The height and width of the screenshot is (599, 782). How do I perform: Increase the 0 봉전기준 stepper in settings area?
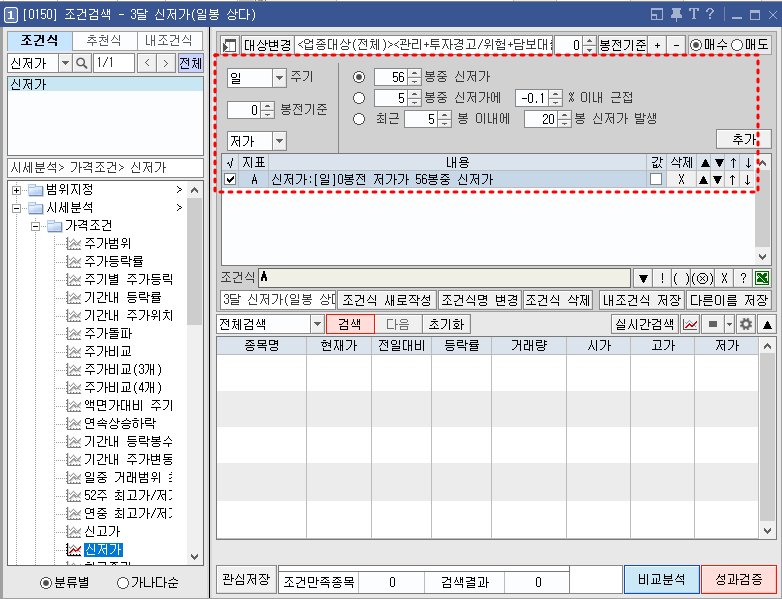click(268, 105)
